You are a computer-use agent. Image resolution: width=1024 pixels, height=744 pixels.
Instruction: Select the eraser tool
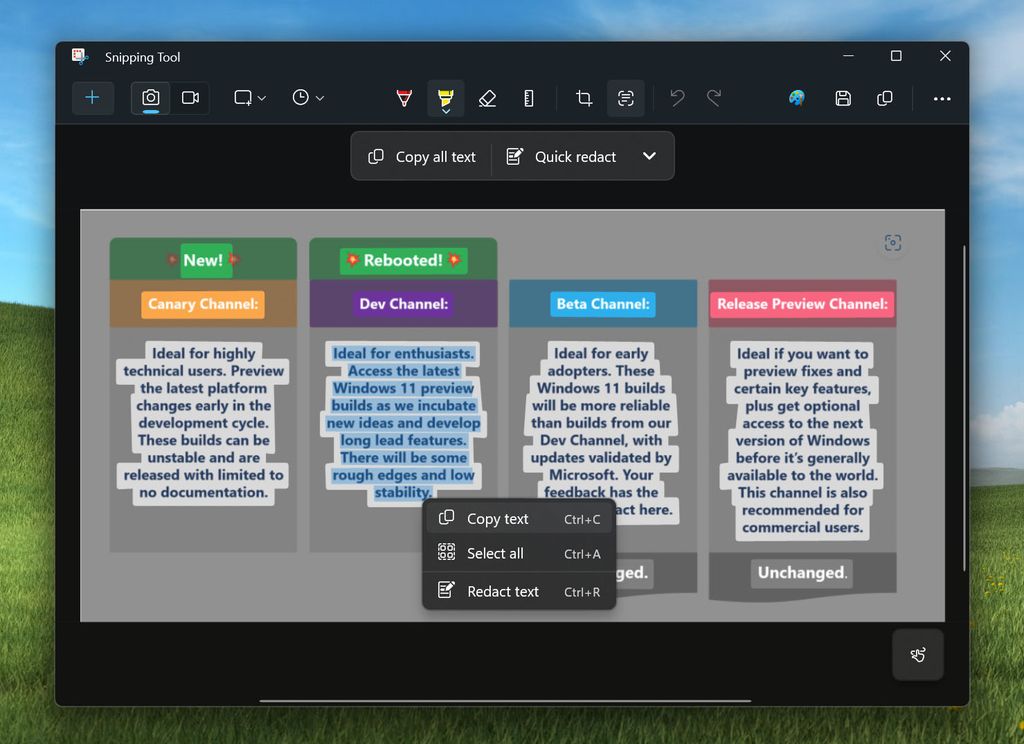point(488,98)
